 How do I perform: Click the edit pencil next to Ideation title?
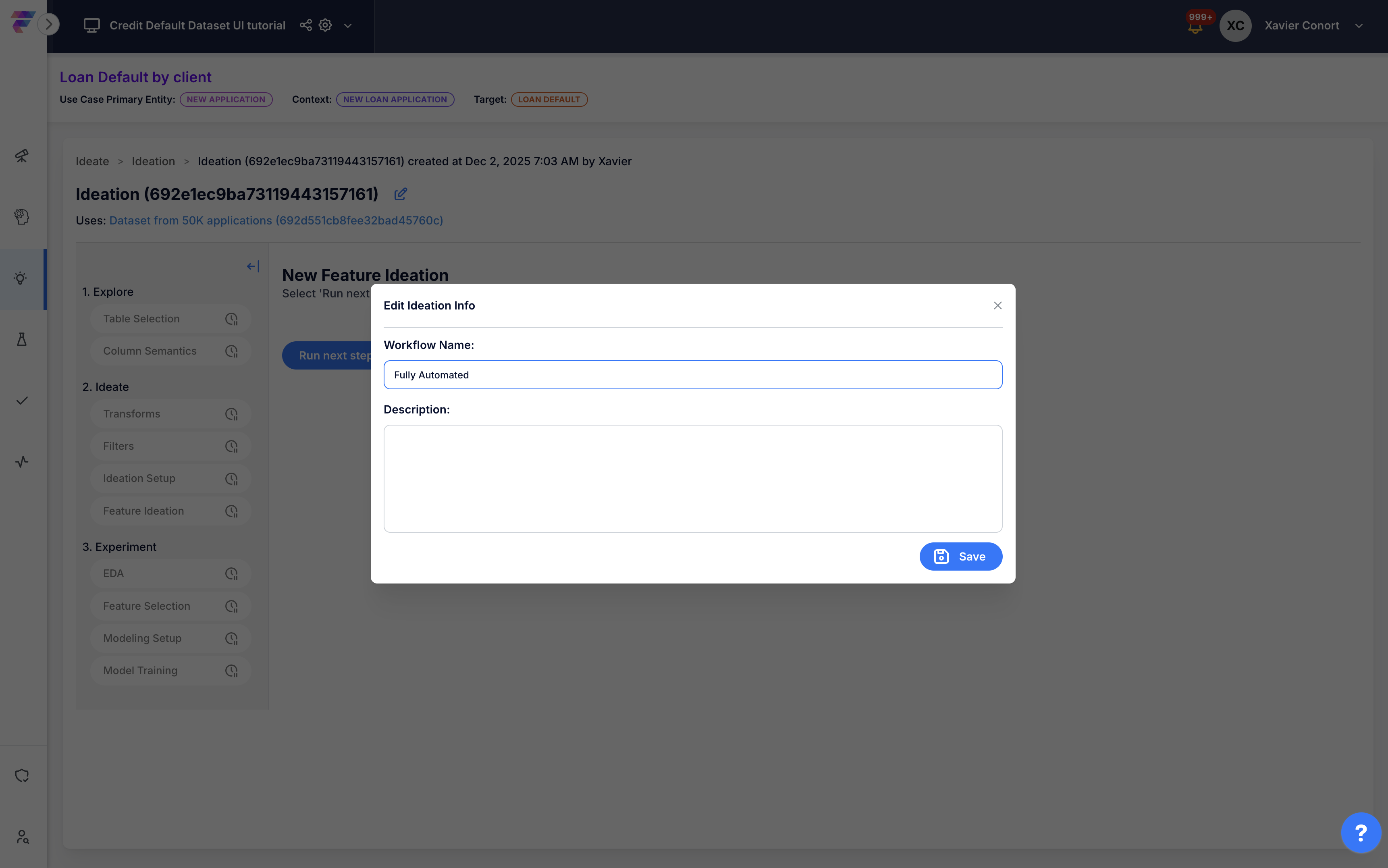pos(401,194)
